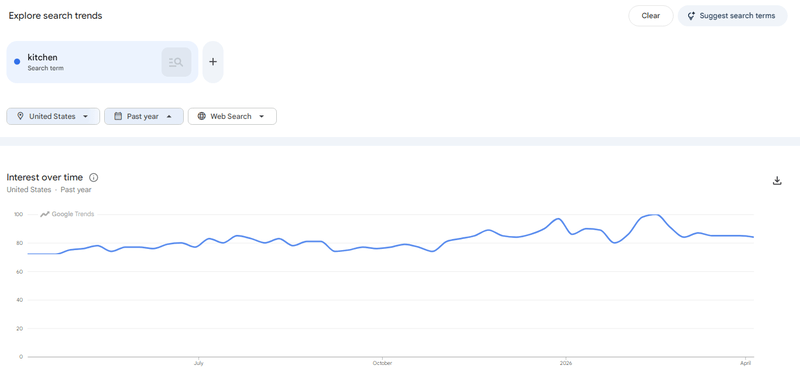800x379 pixels.
Task: Edit the kitchen search term
Action: [x=102, y=62]
